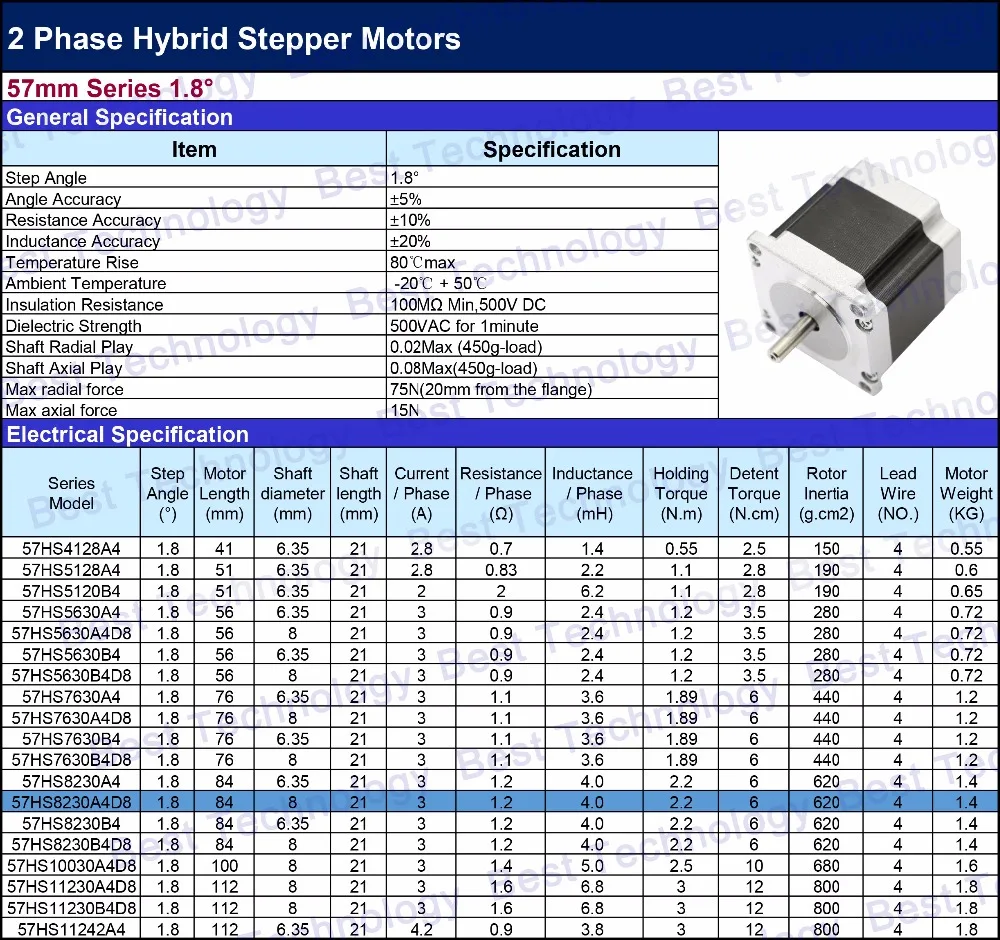
Task: Click inductance '3.8' in 57HS11242A4 row
Action: click(592, 929)
